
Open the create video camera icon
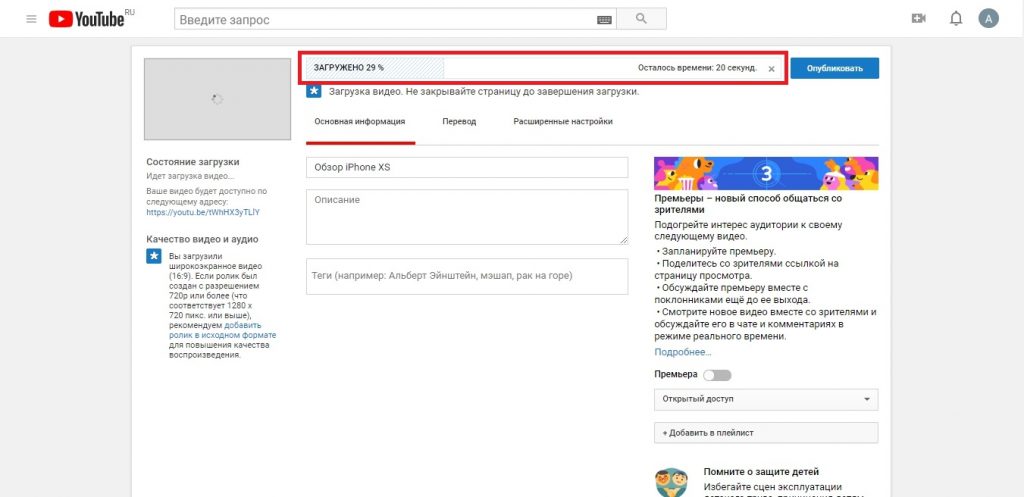tap(918, 19)
